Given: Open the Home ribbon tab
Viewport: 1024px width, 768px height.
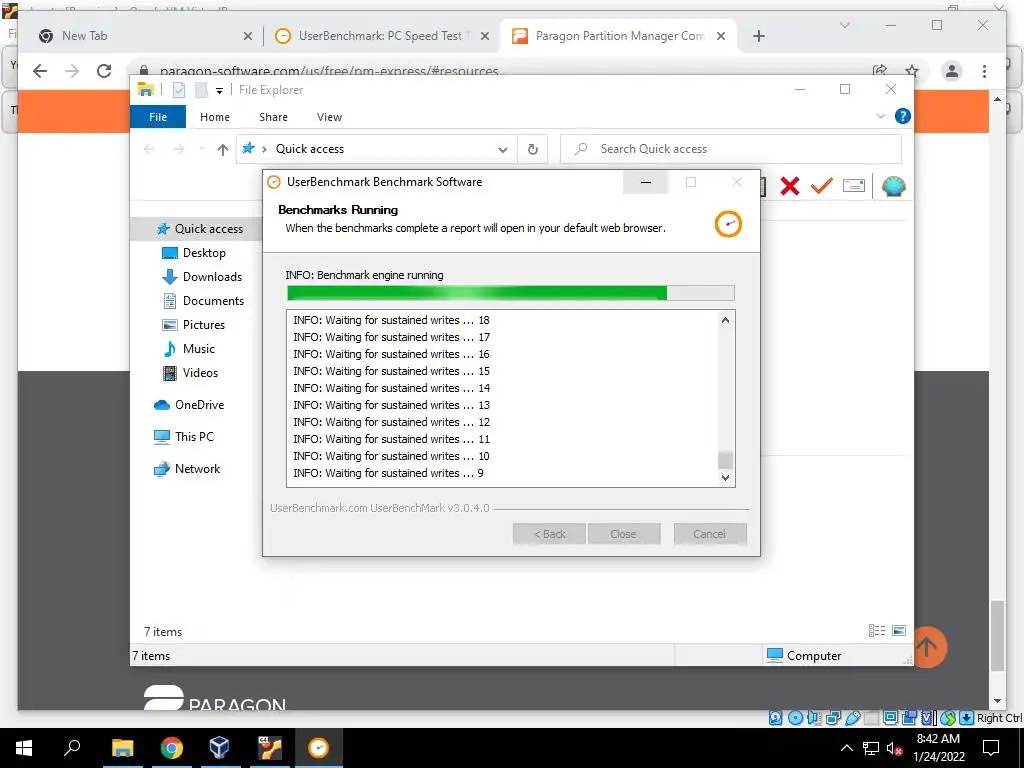Looking at the screenshot, I should pyautogui.click(x=215, y=117).
